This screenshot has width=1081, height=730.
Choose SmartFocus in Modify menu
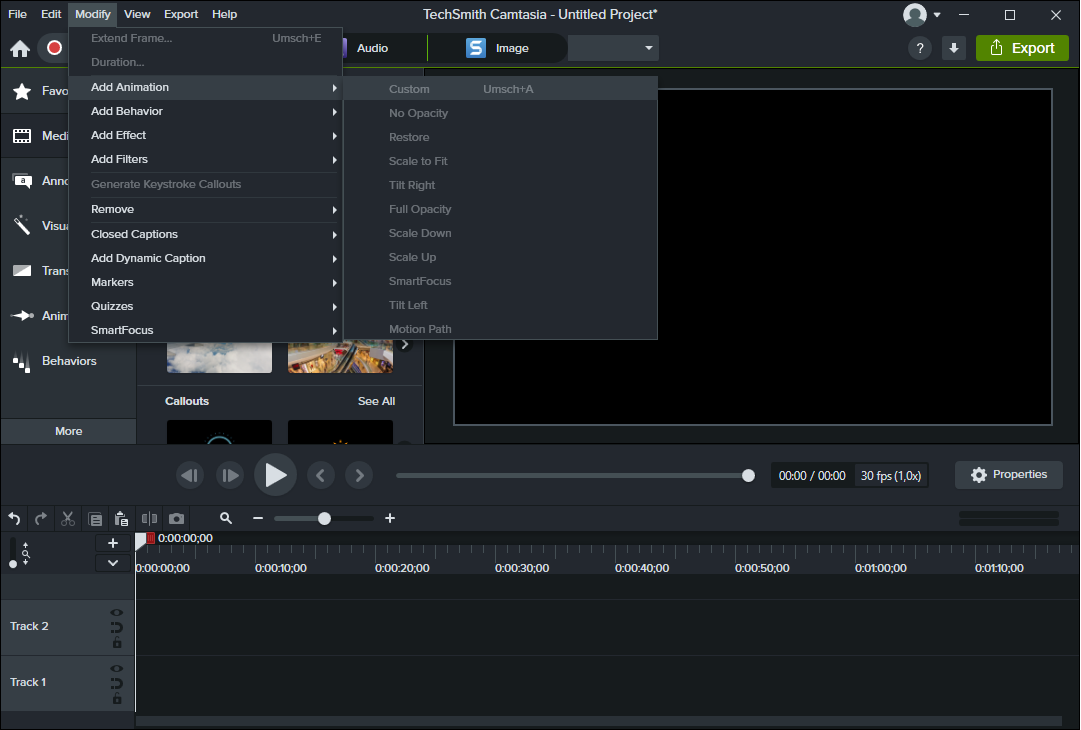pos(205,330)
